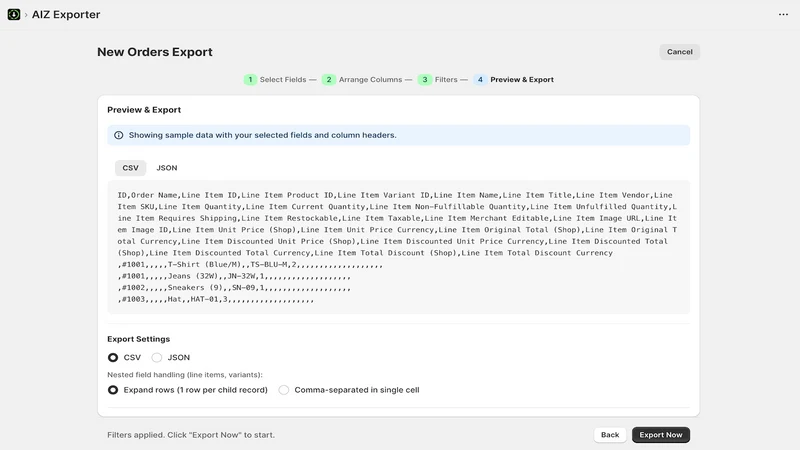800x450 pixels.
Task: Click the step 3 number badge
Action: pyautogui.click(x=424, y=80)
